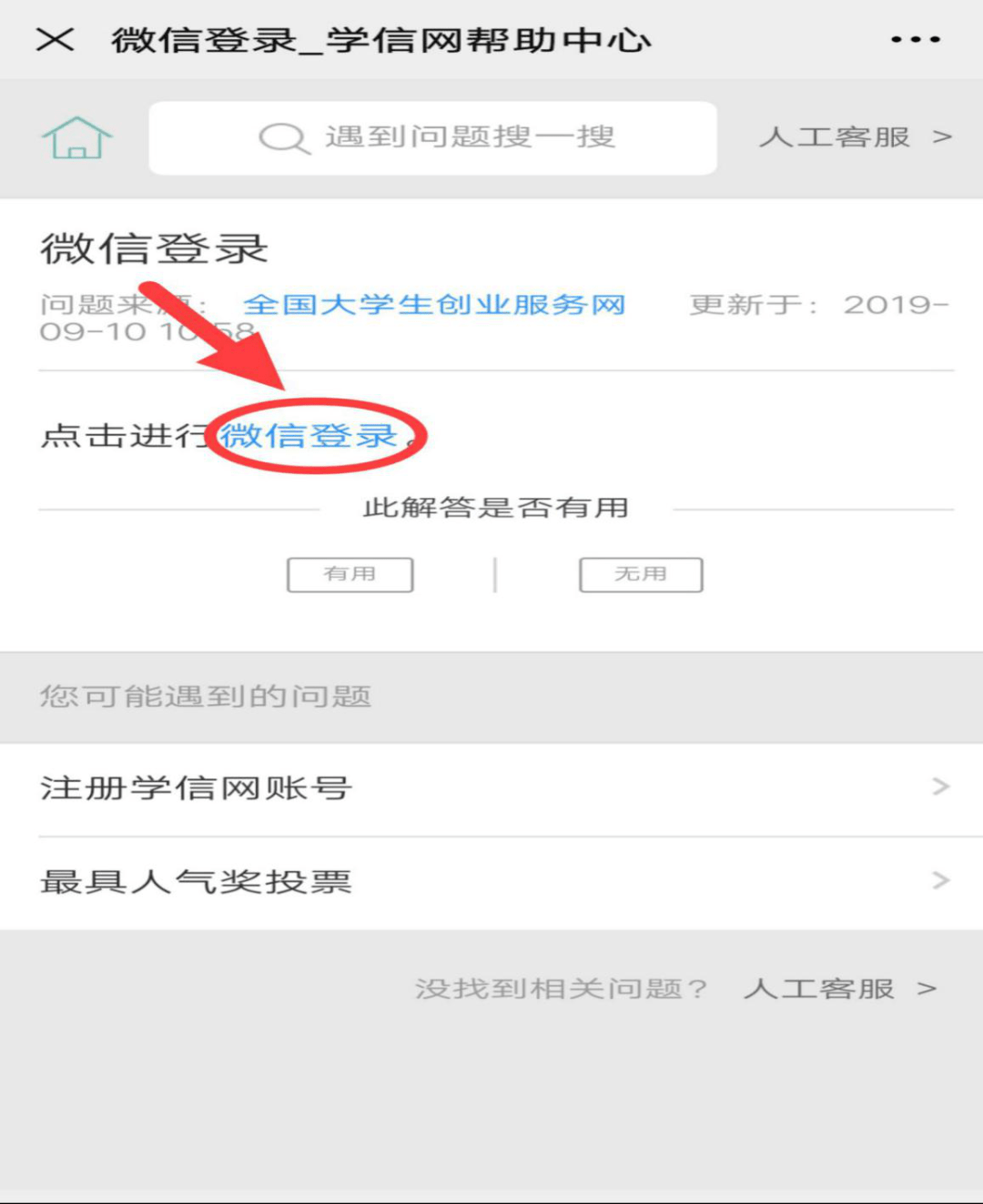Tap the 您可能遇到的问题 section header
This screenshot has height=1204, width=983.
pyautogui.click(x=206, y=697)
